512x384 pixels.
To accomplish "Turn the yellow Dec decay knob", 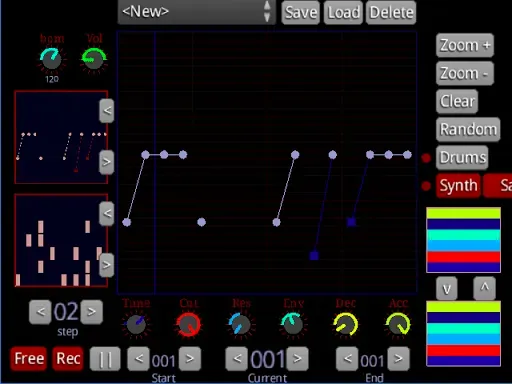I will click(345, 324).
